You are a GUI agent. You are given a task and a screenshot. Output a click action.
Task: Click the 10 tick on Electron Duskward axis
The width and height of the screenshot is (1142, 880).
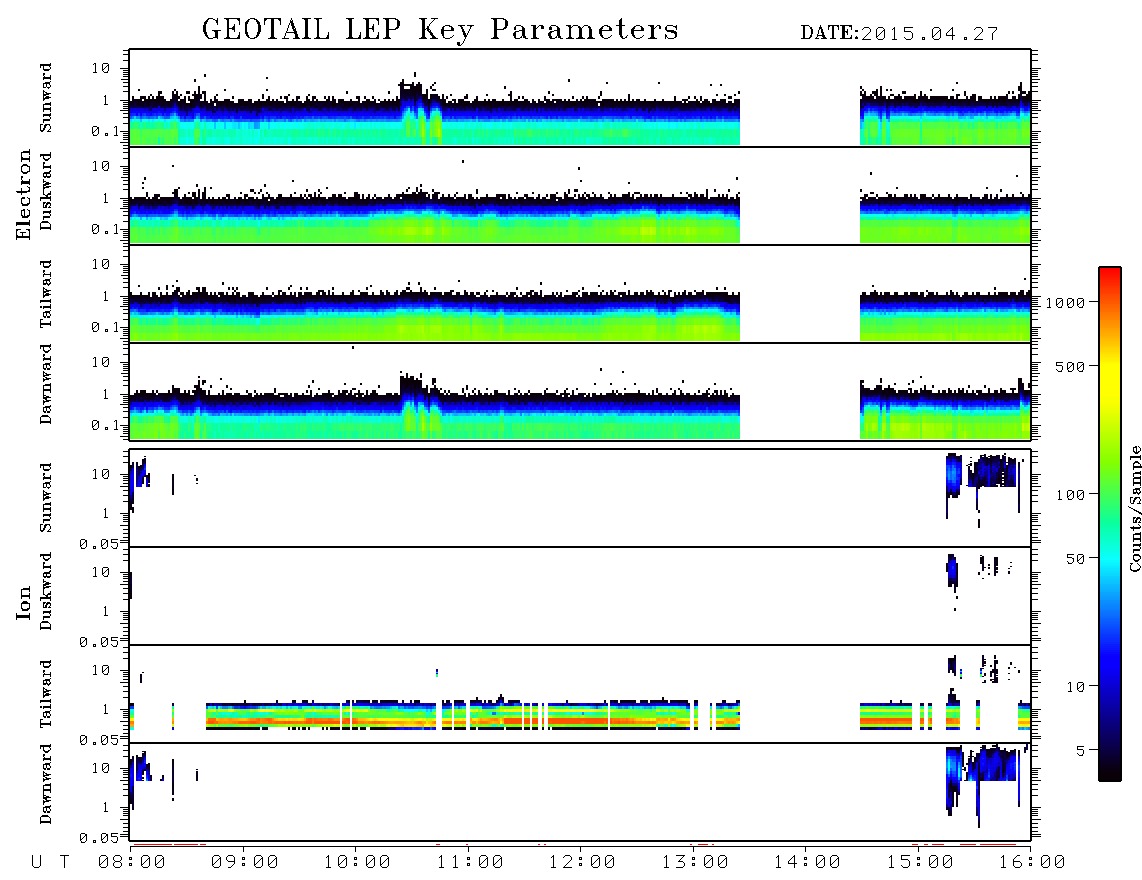click(x=101, y=166)
